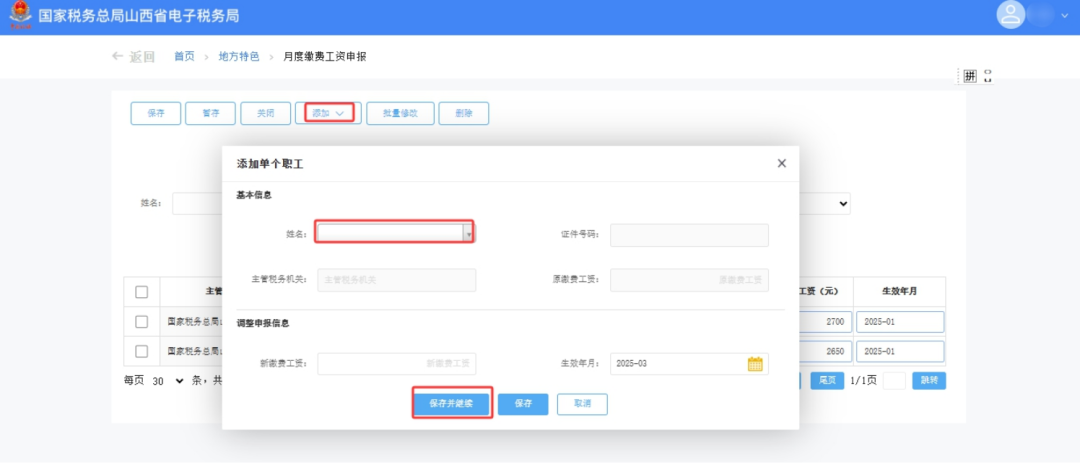
Task: Click the 跳转 jump button
Action: click(x=928, y=381)
